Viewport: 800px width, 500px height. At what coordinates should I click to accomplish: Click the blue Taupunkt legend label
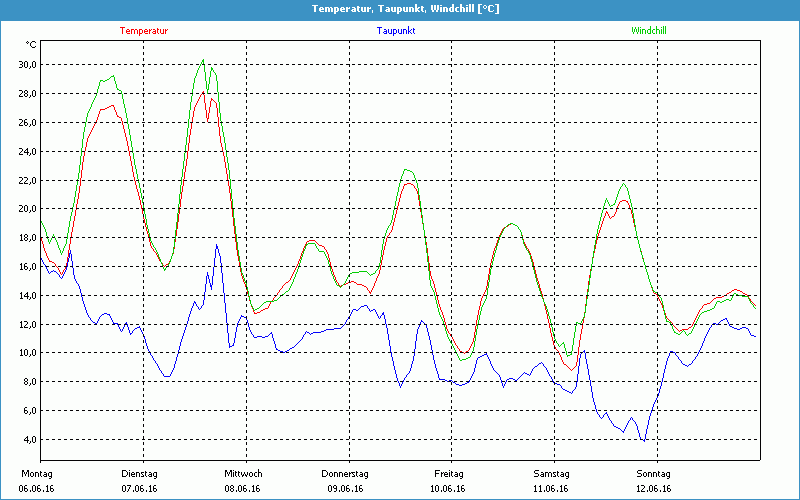396,31
